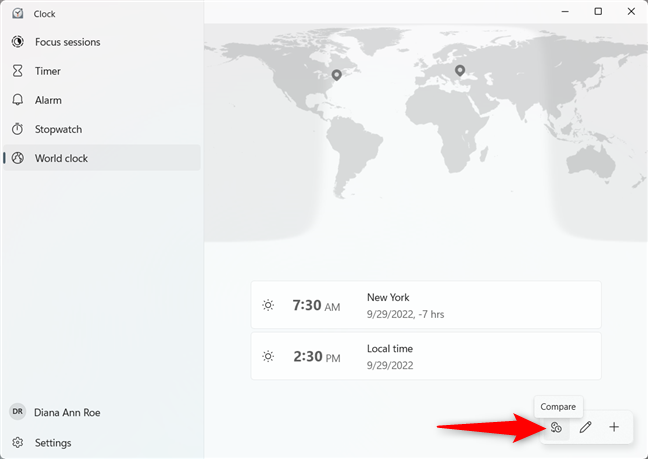
Task: Click the sun icon beside Local time
Action: 268,356
